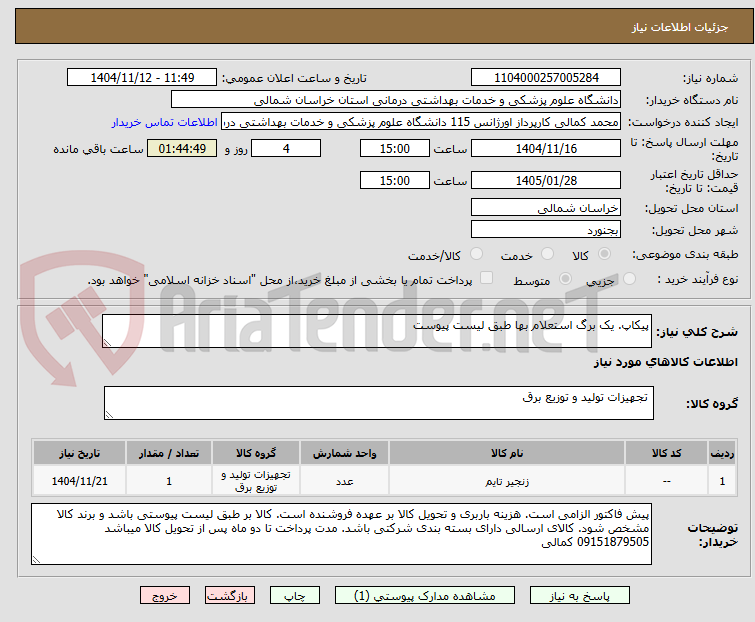Click the نام دستگاه خریدار field
The image size is (755, 622).
[x=396, y=100]
